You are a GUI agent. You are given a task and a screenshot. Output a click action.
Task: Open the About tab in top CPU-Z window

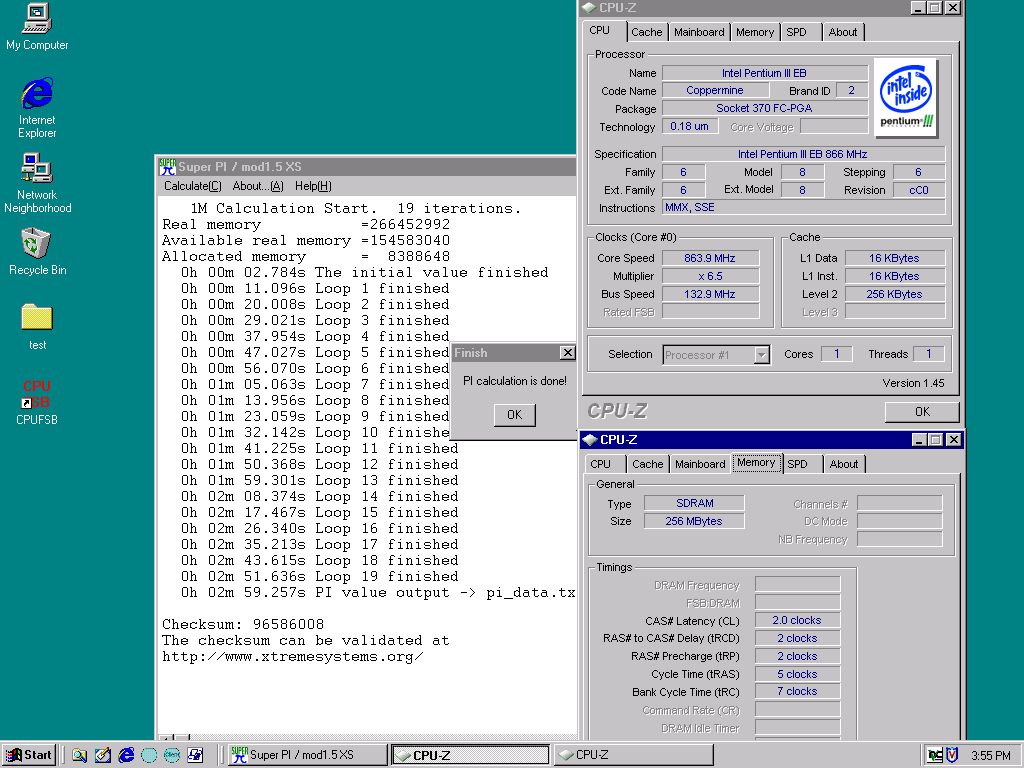[843, 32]
